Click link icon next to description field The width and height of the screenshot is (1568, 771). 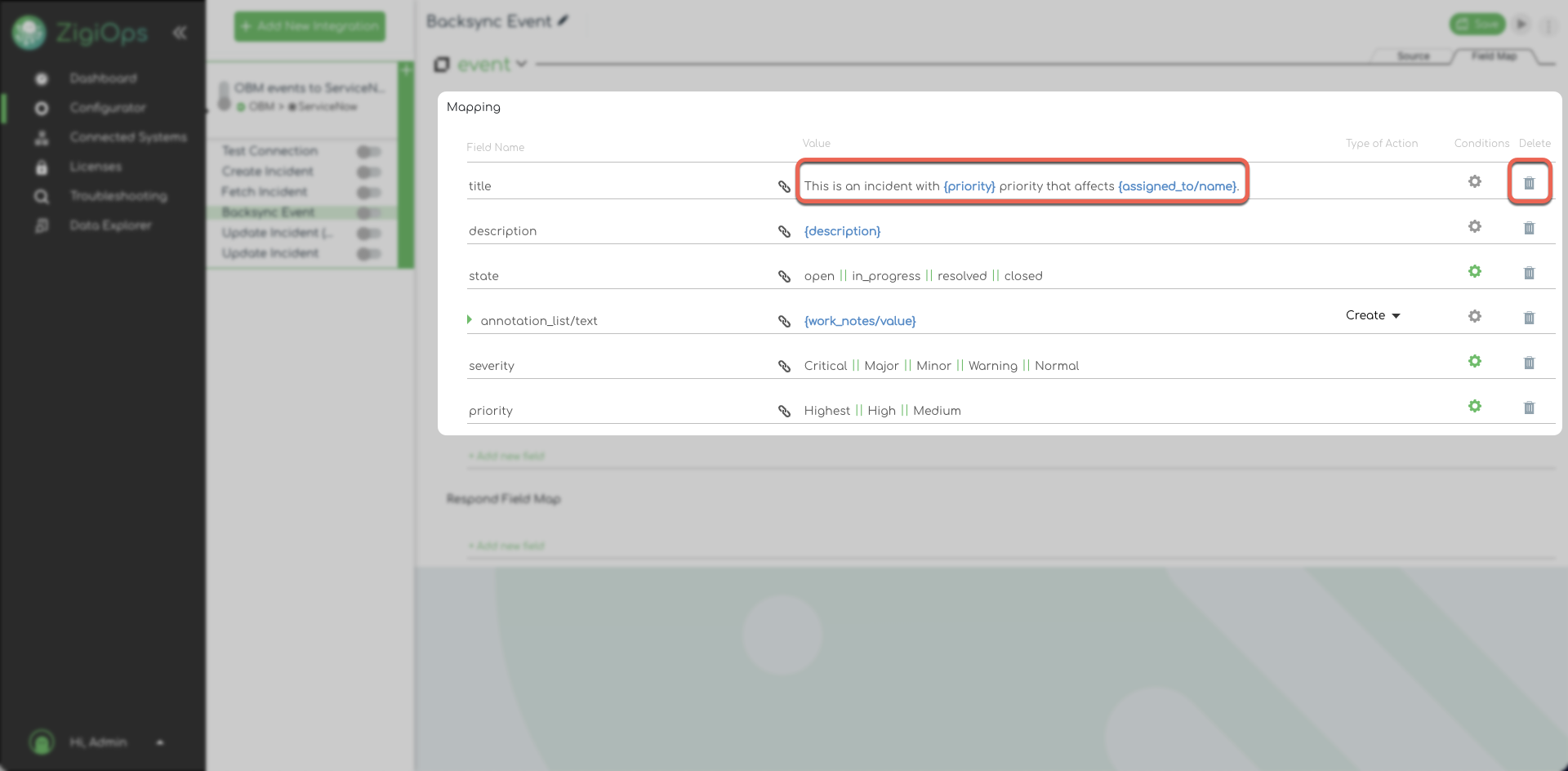[784, 231]
